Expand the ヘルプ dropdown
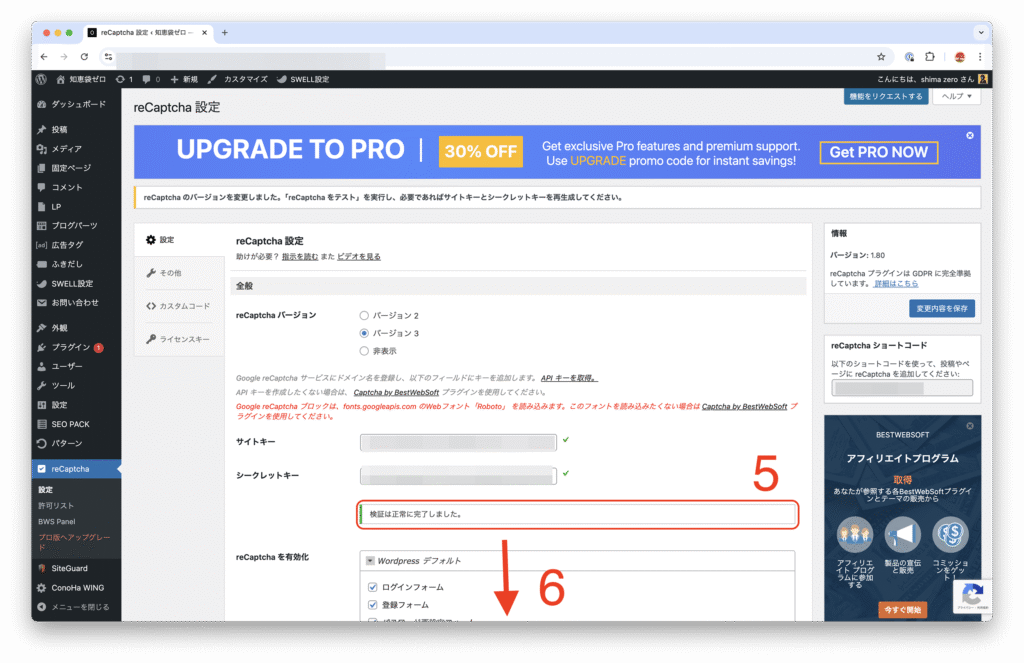This screenshot has height=663, width=1024. [957, 96]
